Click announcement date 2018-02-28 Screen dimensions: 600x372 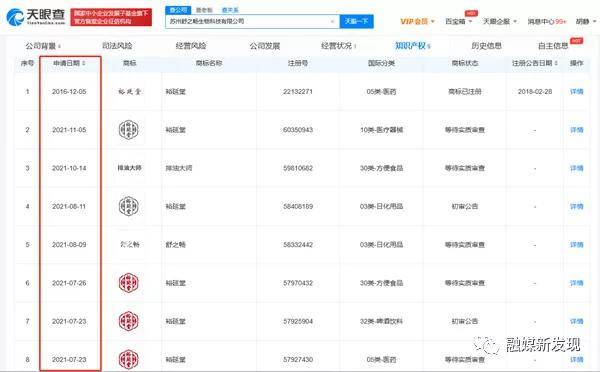point(535,92)
